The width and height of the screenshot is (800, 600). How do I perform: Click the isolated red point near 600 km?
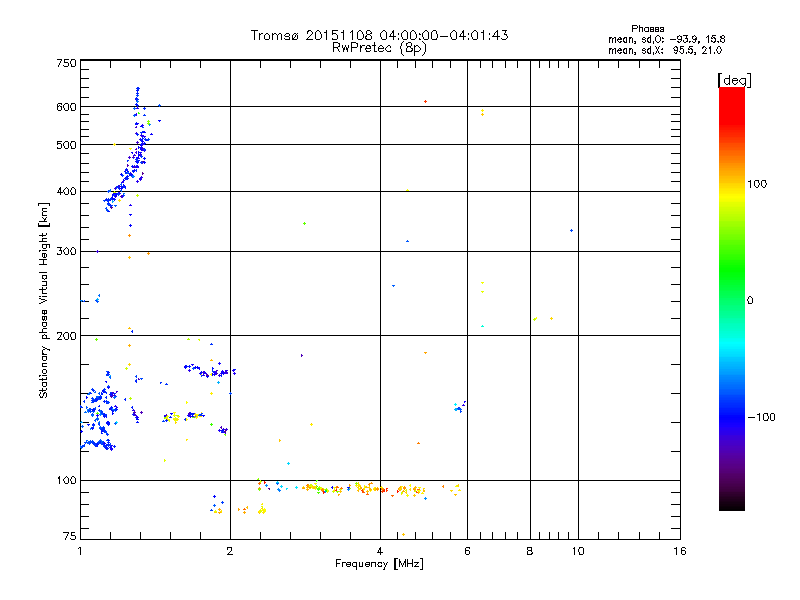(x=426, y=102)
